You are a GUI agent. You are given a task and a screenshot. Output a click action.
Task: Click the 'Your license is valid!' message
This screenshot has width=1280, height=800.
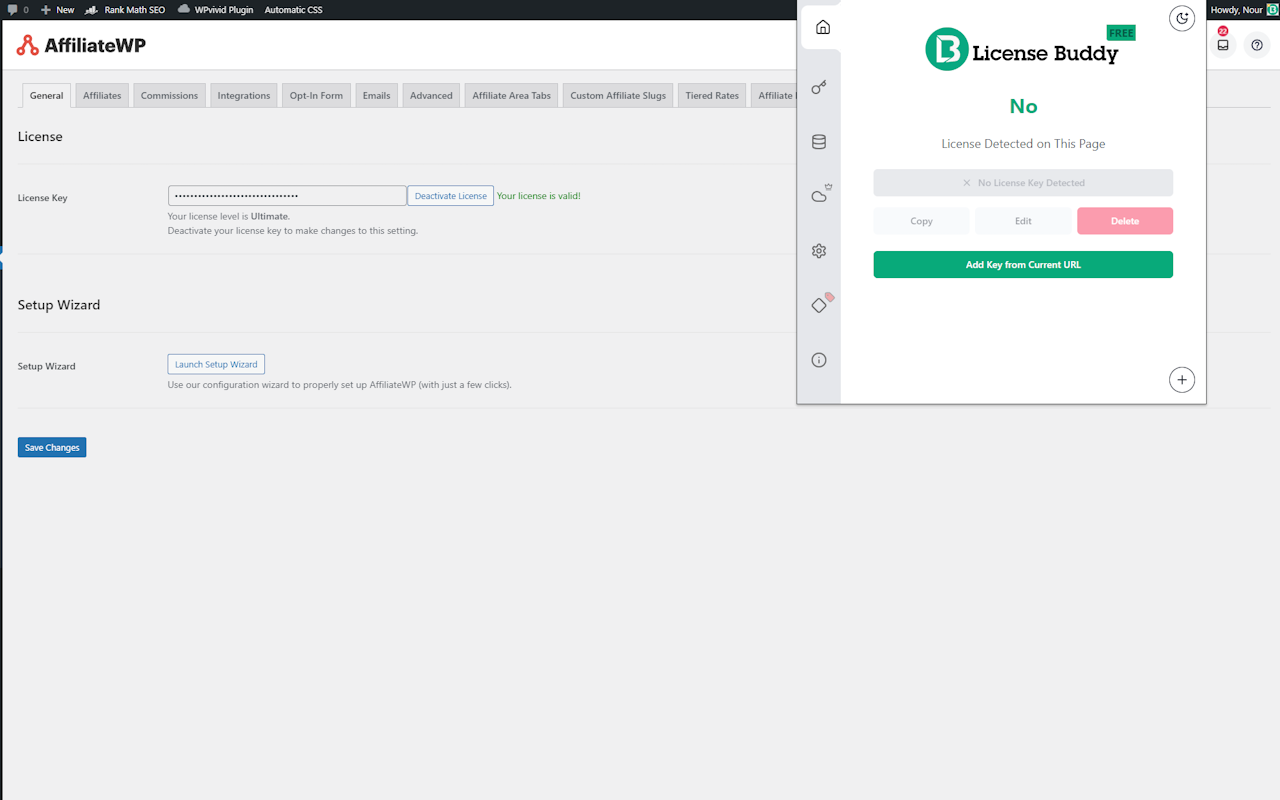tap(539, 196)
